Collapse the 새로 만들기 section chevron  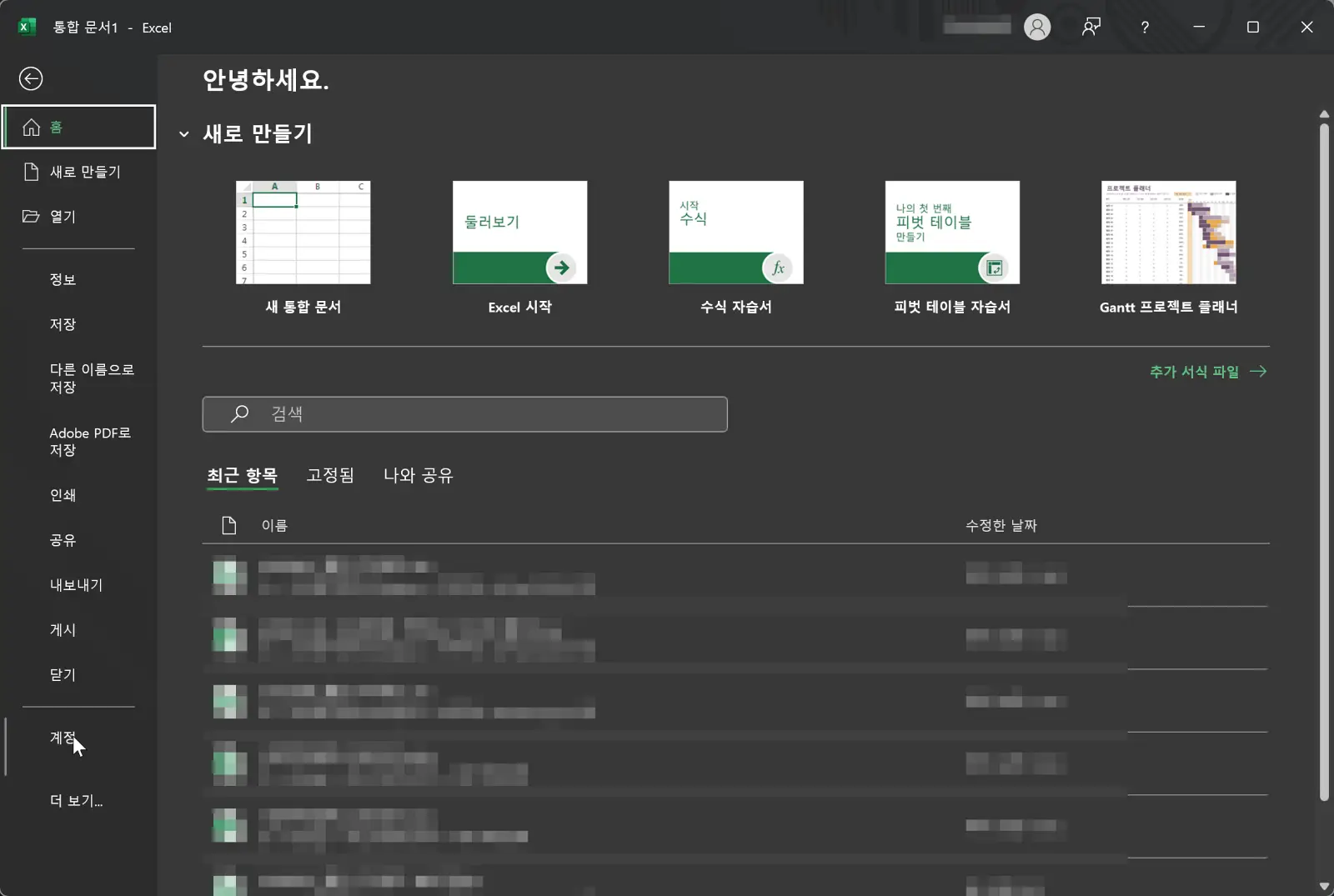coord(184,134)
